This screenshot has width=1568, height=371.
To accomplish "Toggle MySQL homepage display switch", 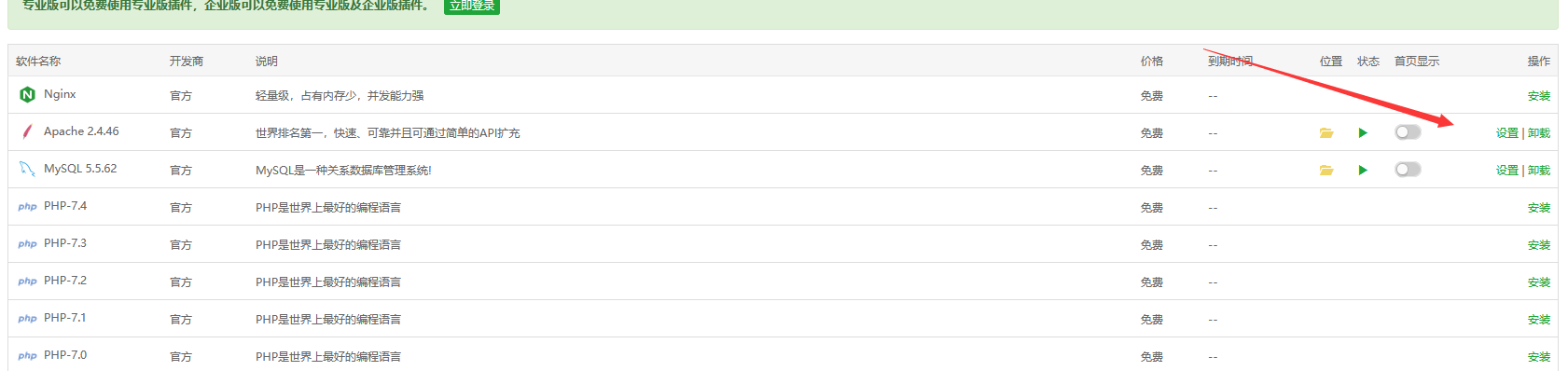I will pyautogui.click(x=1408, y=170).
